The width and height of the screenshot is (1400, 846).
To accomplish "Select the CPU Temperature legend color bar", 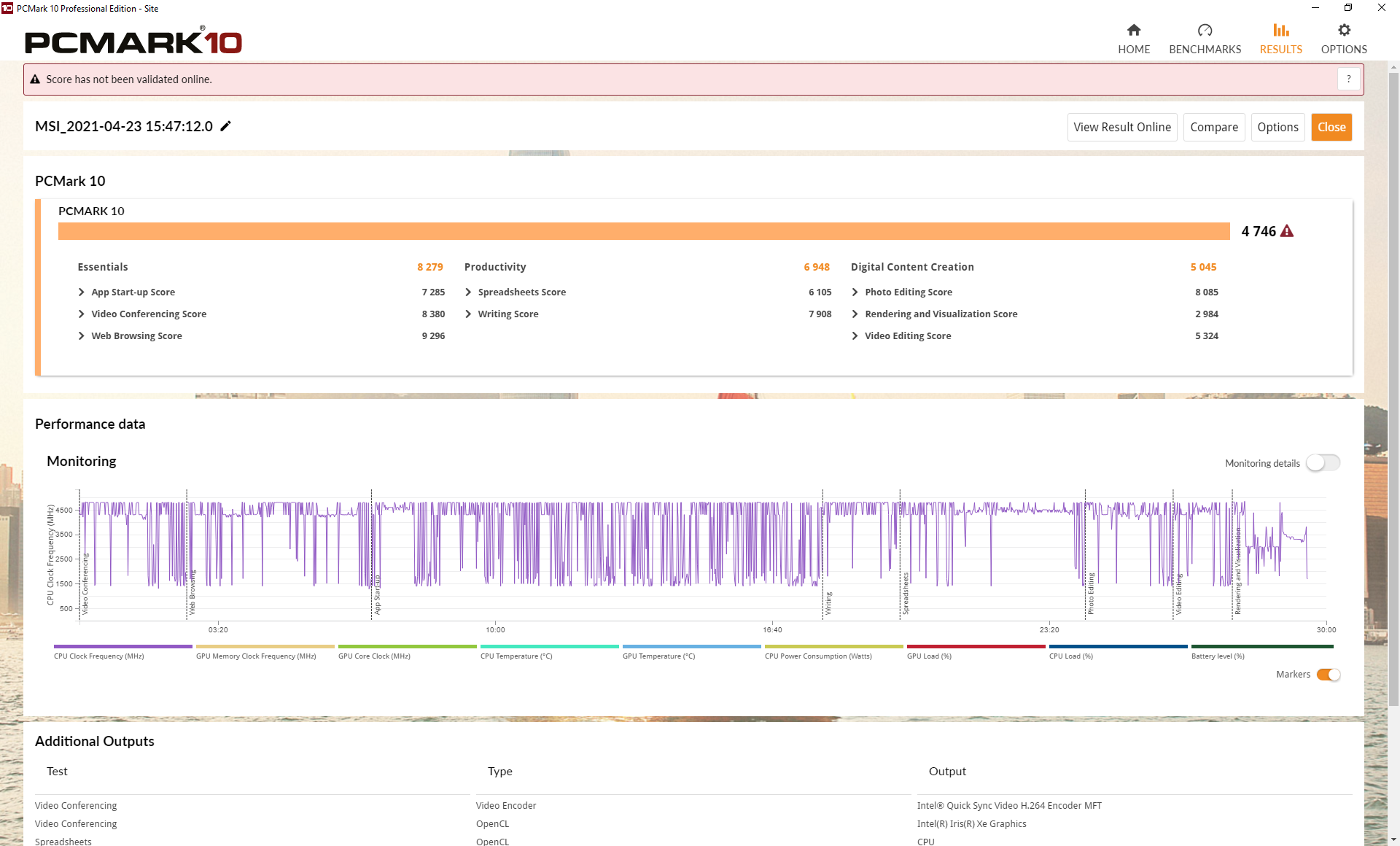I will click(549, 646).
